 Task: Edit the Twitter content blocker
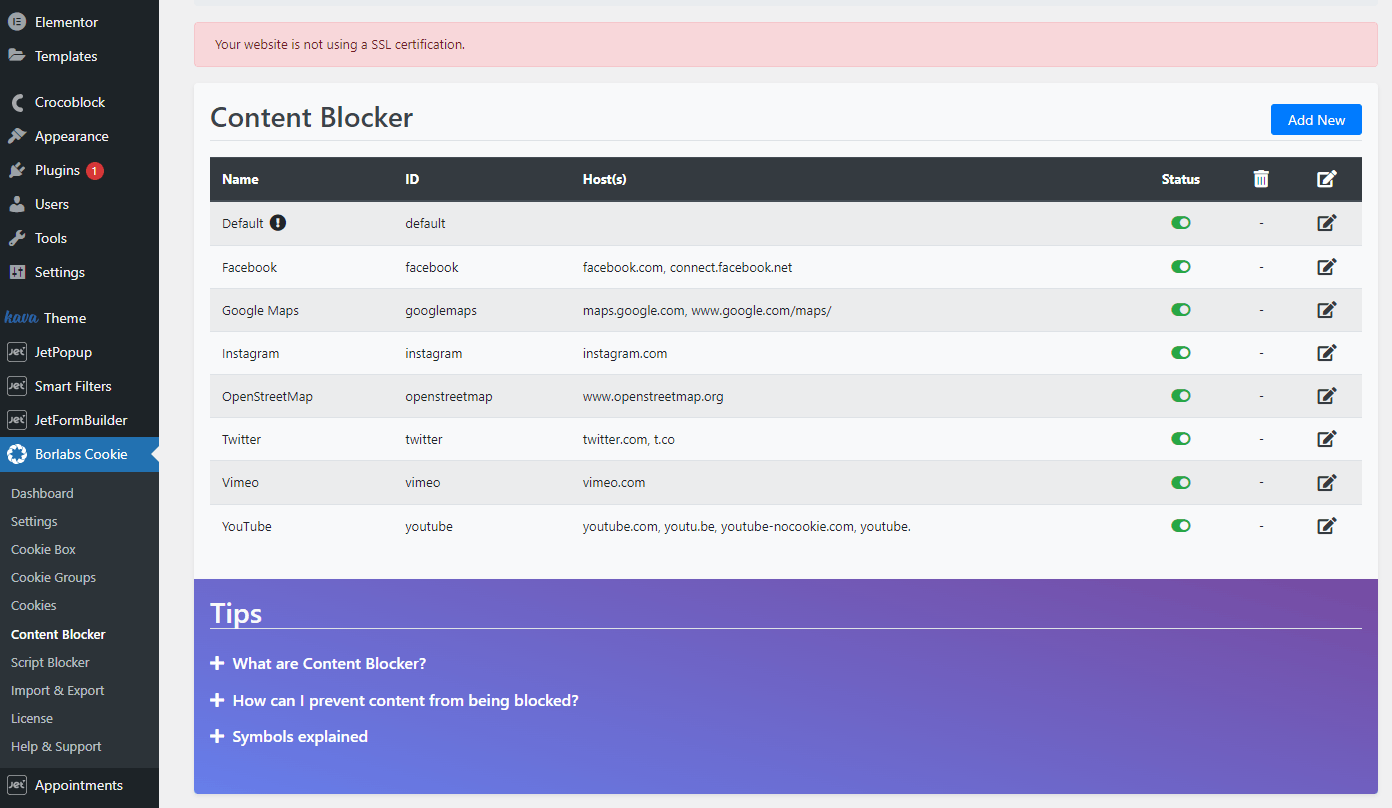tap(1327, 439)
